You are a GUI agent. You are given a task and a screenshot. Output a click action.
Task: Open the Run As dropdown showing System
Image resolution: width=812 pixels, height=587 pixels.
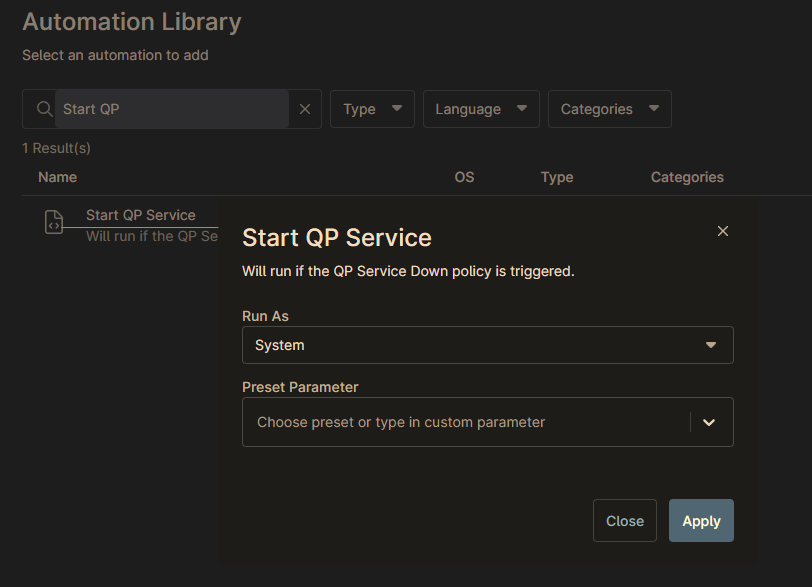point(487,344)
